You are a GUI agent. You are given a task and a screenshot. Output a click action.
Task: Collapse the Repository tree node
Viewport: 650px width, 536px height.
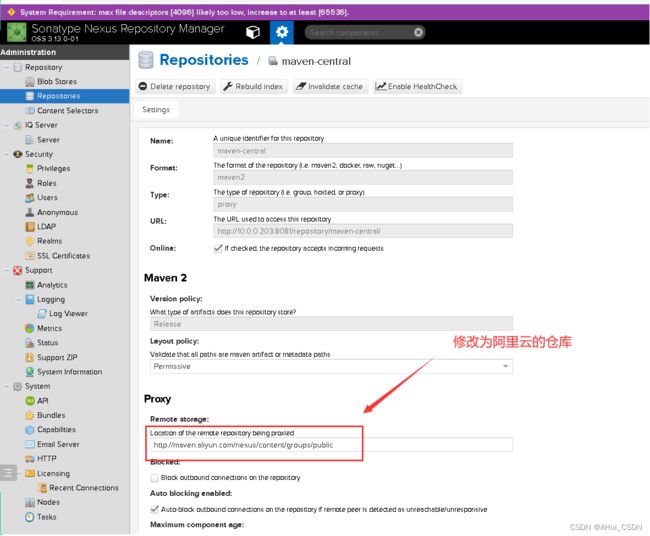click(6, 67)
